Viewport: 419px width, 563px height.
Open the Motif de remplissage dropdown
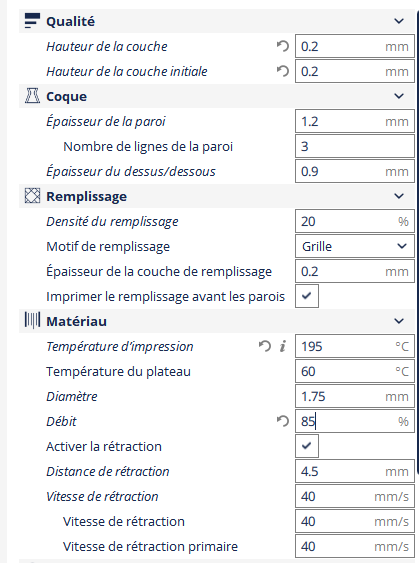click(355, 246)
